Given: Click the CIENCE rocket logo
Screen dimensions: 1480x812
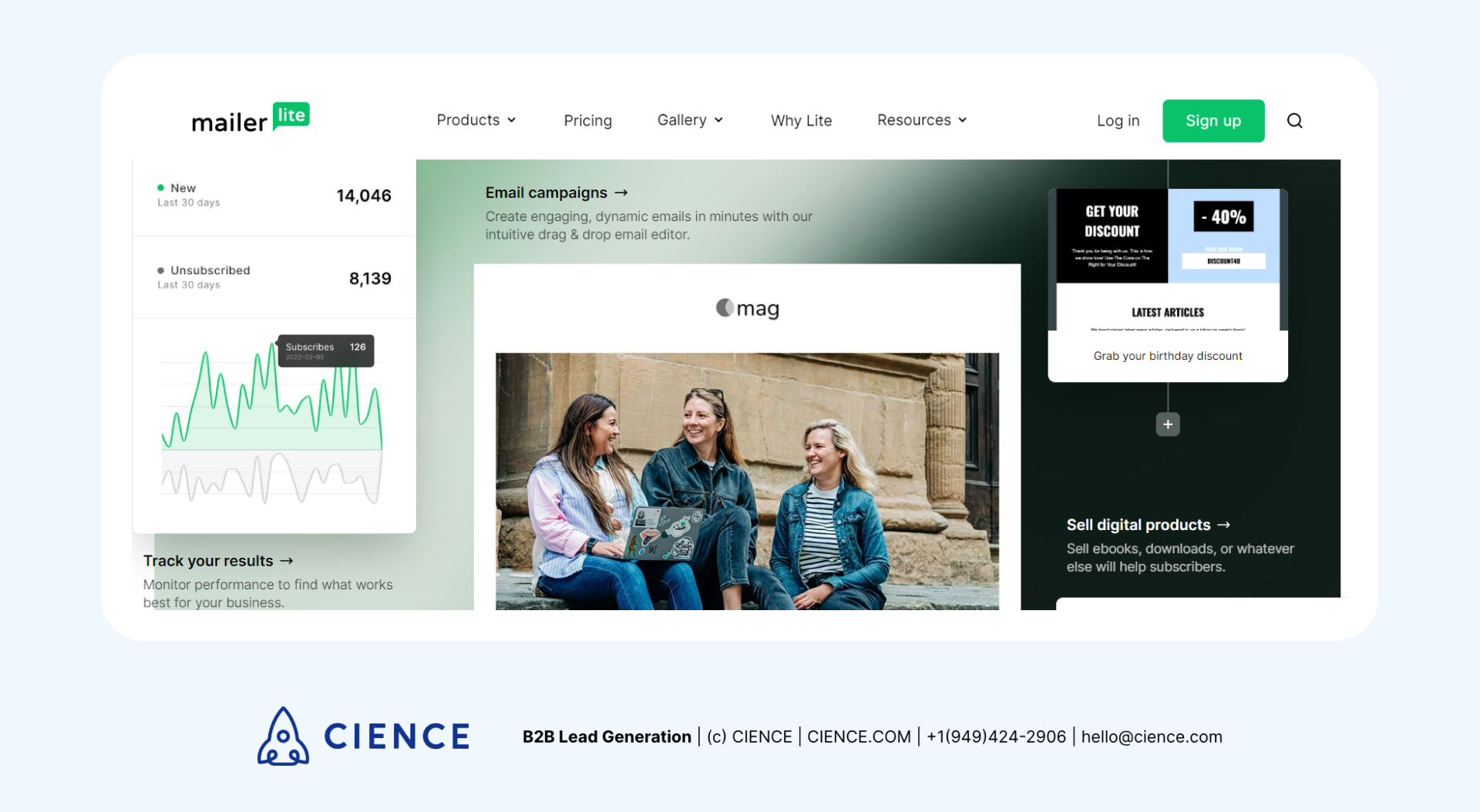Looking at the screenshot, I should [284, 736].
